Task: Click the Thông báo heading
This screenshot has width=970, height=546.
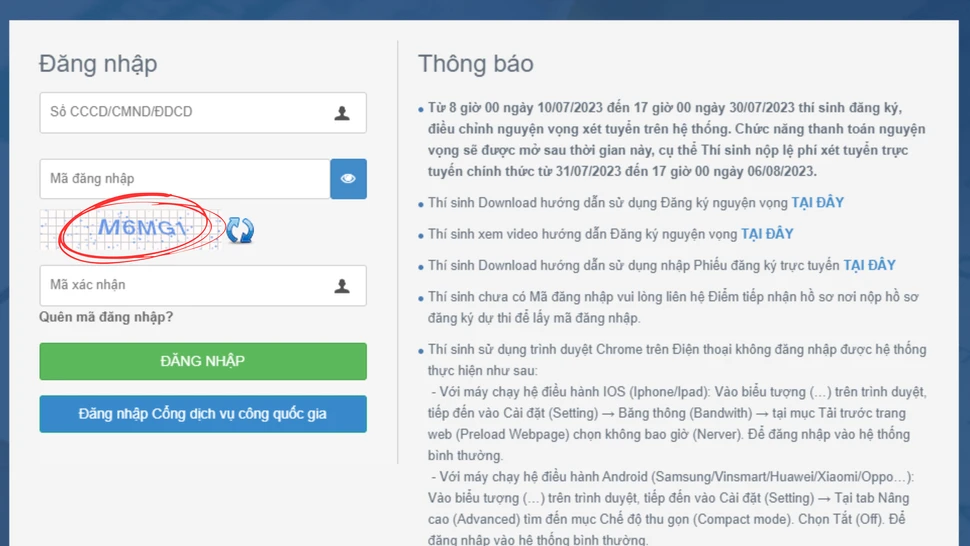Action: click(475, 64)
